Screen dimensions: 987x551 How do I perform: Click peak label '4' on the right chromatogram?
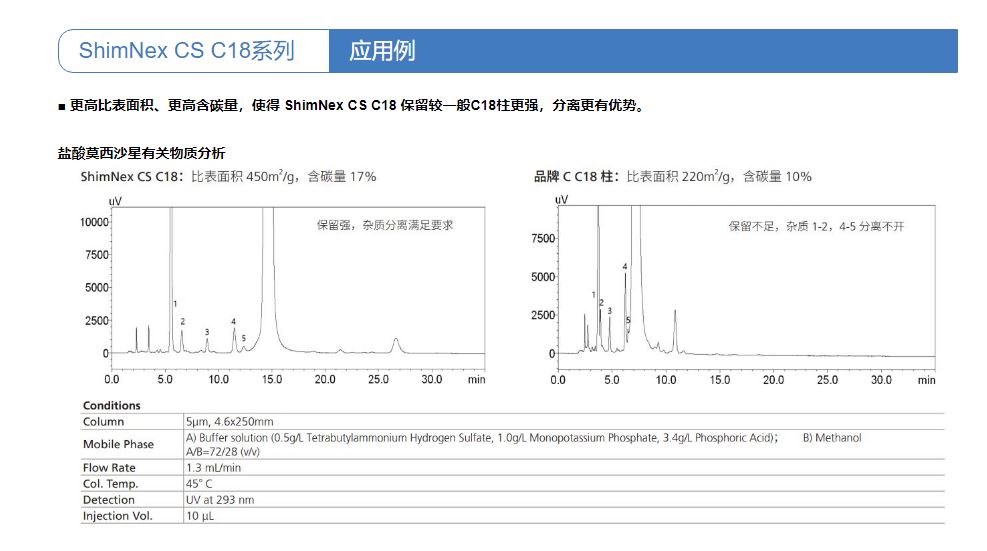click(624, 266)
